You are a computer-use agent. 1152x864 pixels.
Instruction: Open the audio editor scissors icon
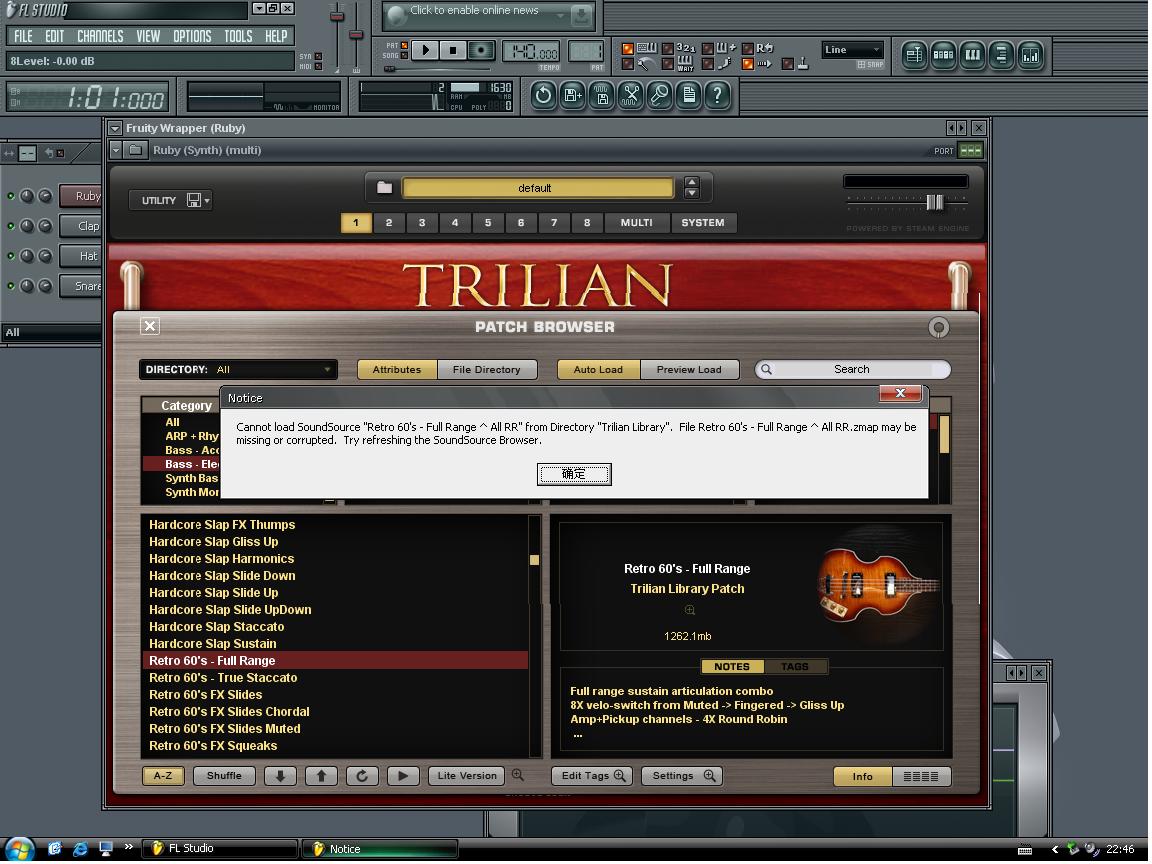(x=630, y=95)
